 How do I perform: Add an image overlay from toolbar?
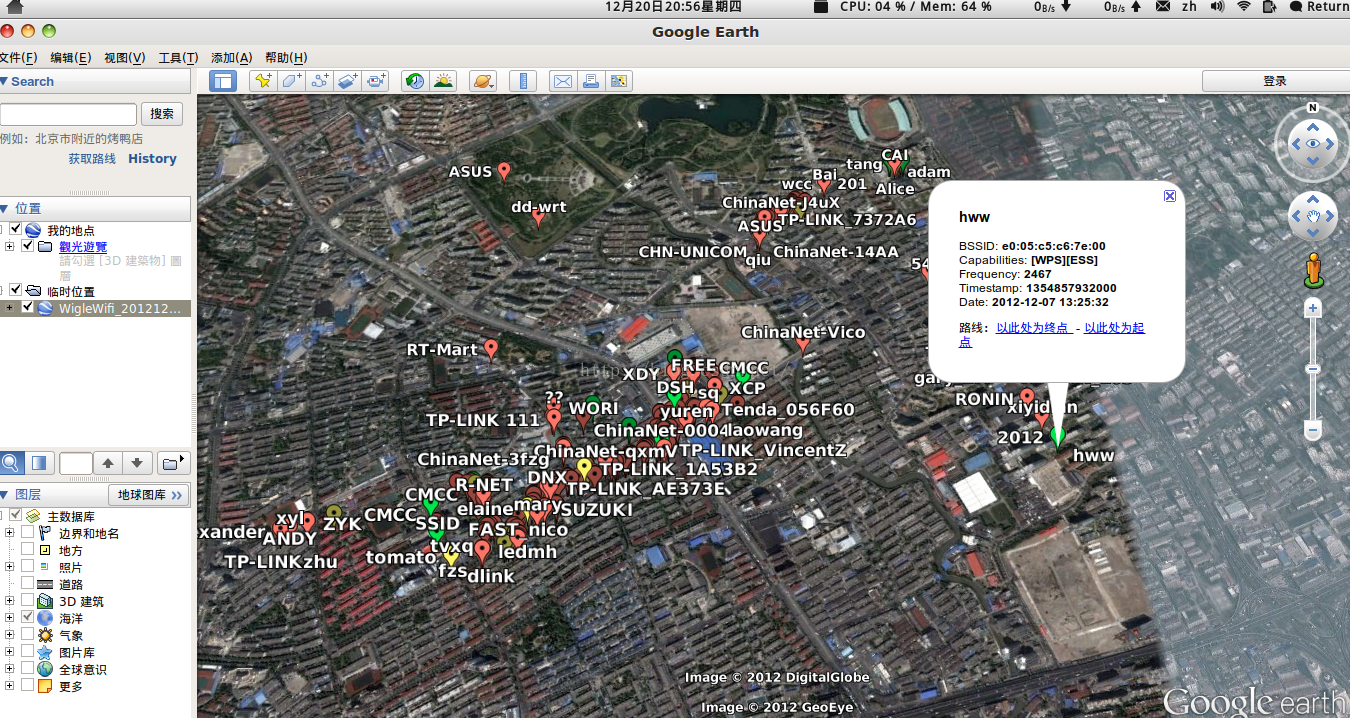[x=348, y=81]
